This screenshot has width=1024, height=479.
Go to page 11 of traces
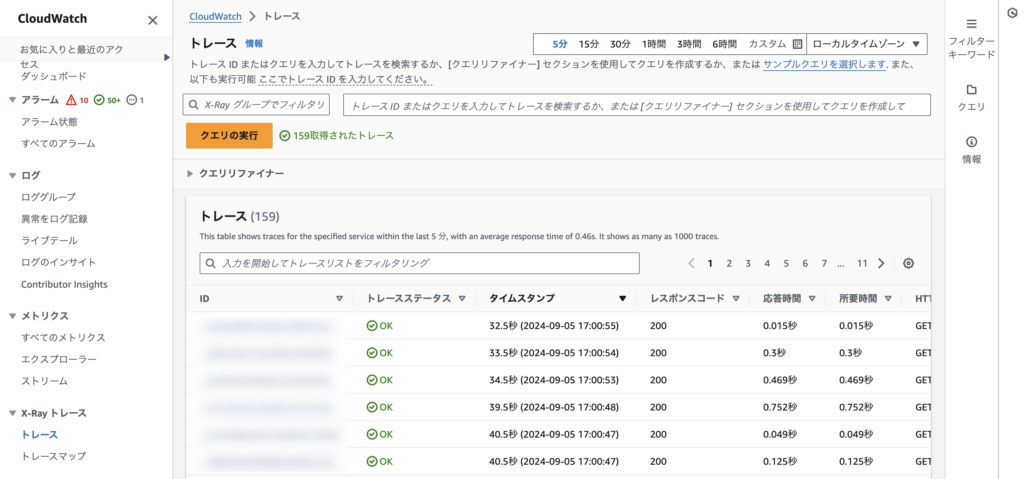point(862,263)
